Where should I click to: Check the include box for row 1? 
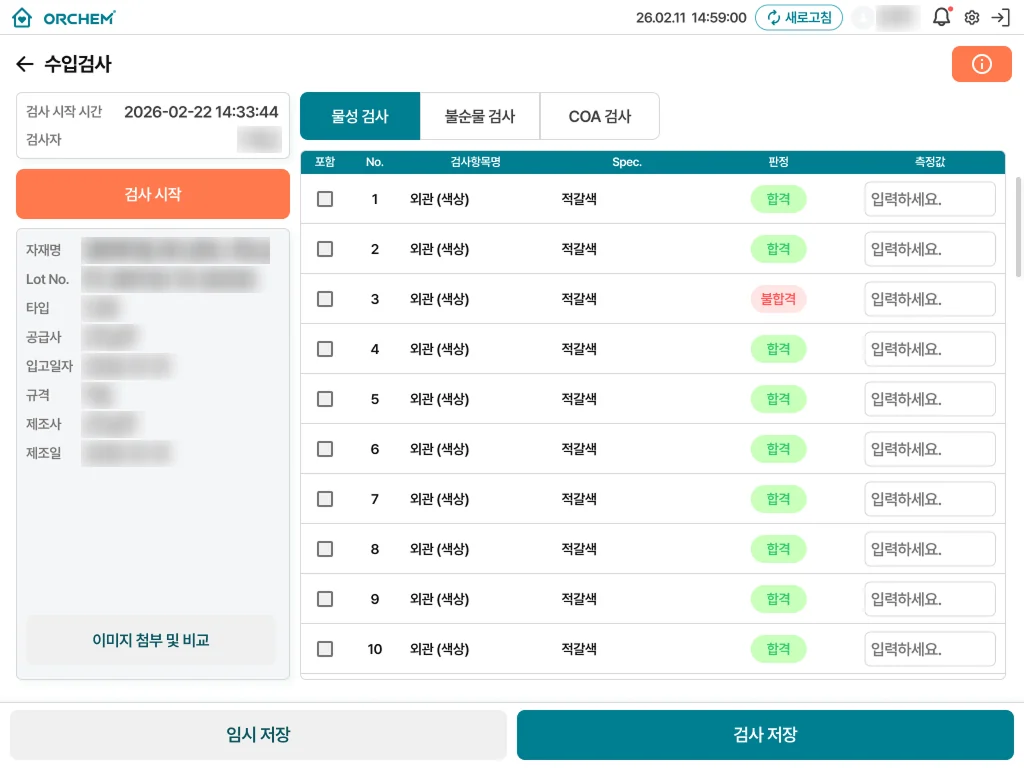coord(325,199)
